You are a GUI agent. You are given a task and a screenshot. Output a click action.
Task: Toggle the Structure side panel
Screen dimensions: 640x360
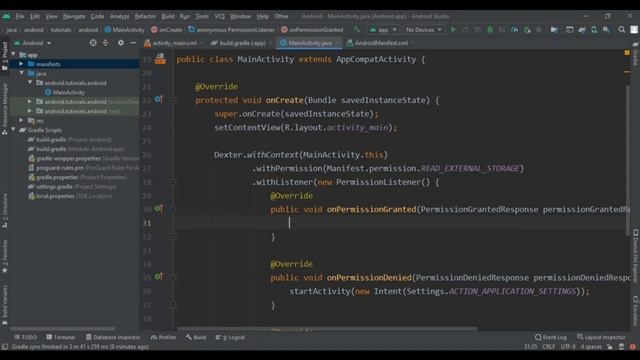5,210
